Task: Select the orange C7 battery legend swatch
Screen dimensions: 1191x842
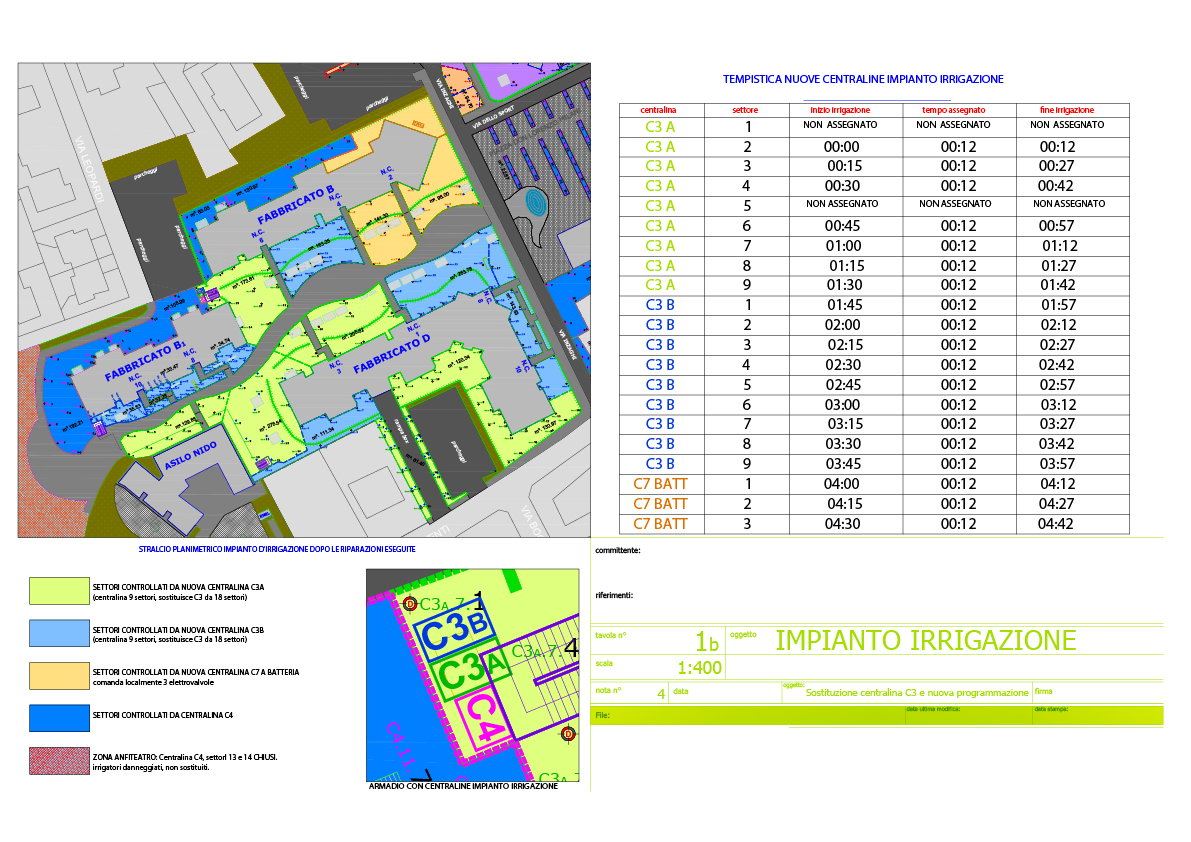Action: click(x=59, y=676)
